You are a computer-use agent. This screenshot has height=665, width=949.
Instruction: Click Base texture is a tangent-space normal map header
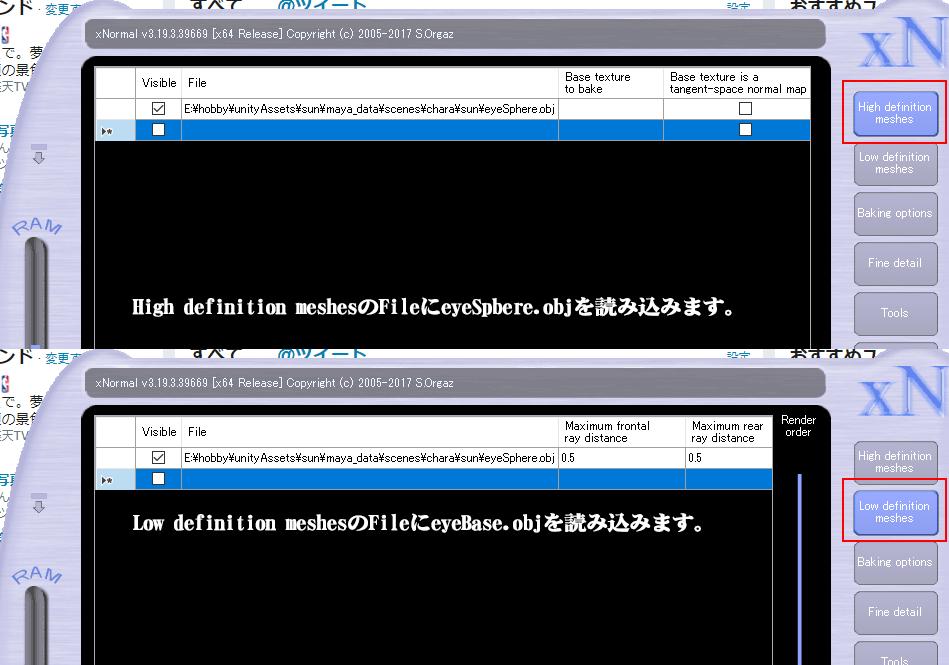click(737, 83)
